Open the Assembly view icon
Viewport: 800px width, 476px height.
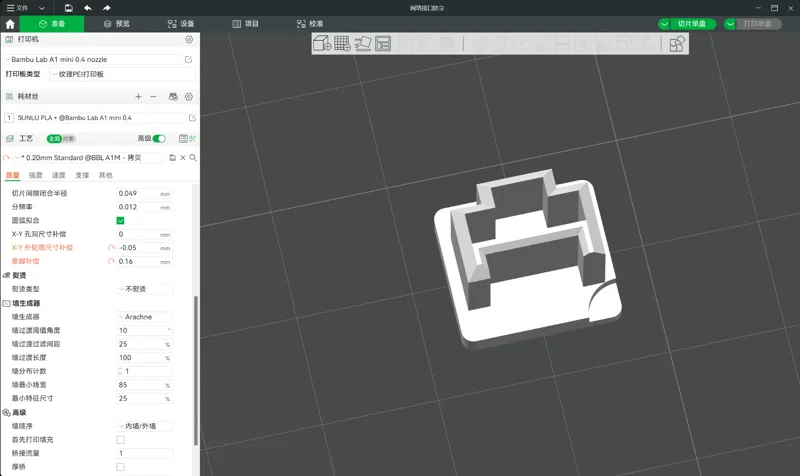point(677,44)
